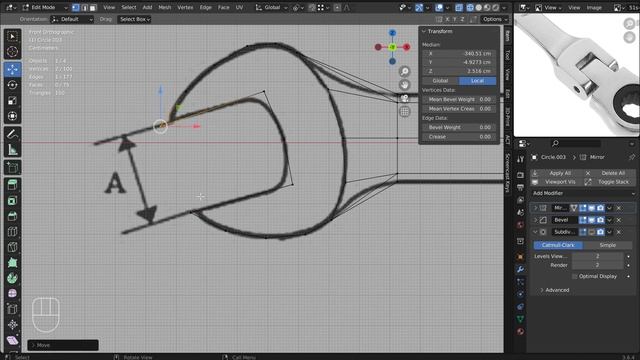Select the Loop Cut tool

click(12, 232)
